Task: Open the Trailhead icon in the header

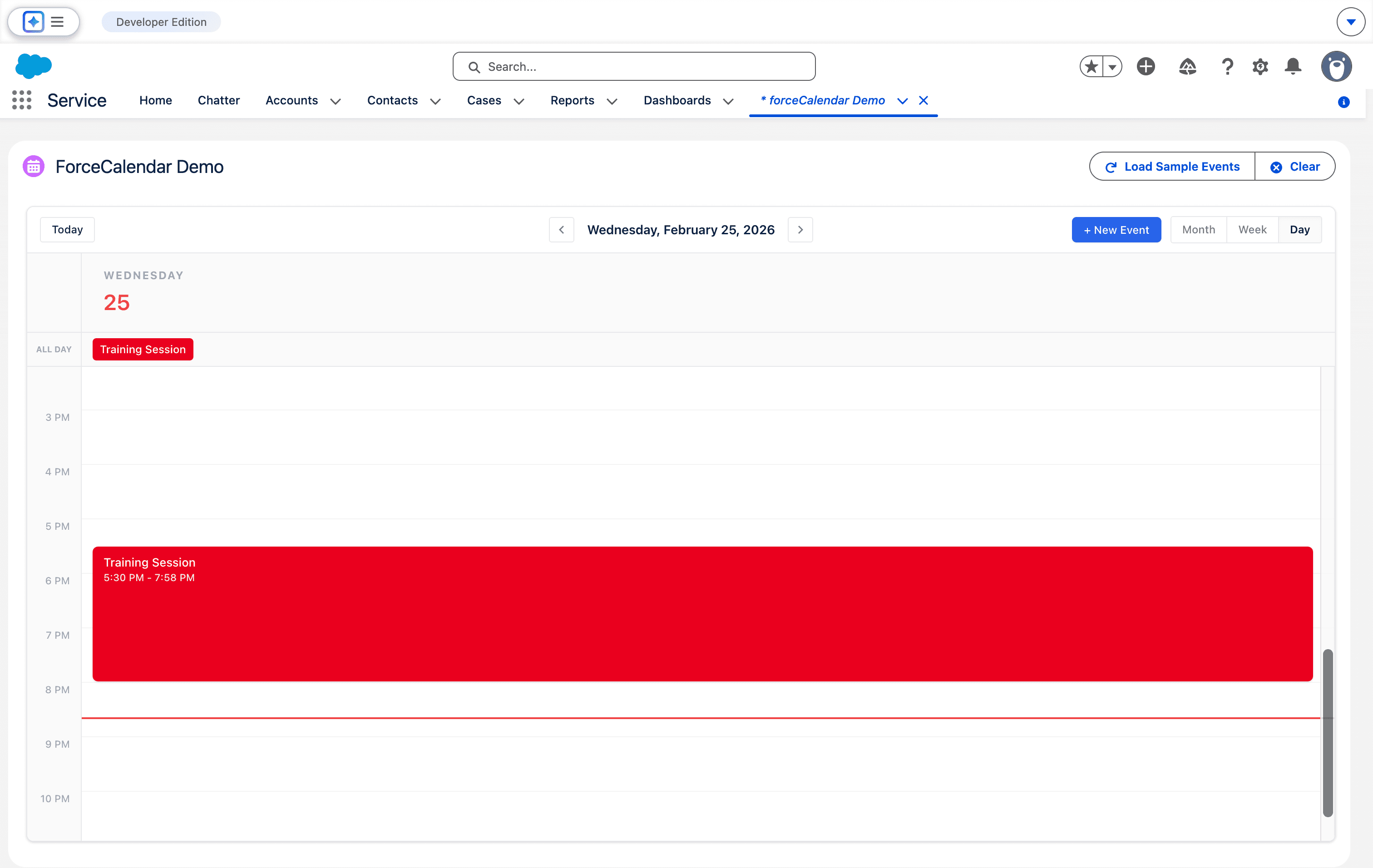Action: coord(1188,66)
